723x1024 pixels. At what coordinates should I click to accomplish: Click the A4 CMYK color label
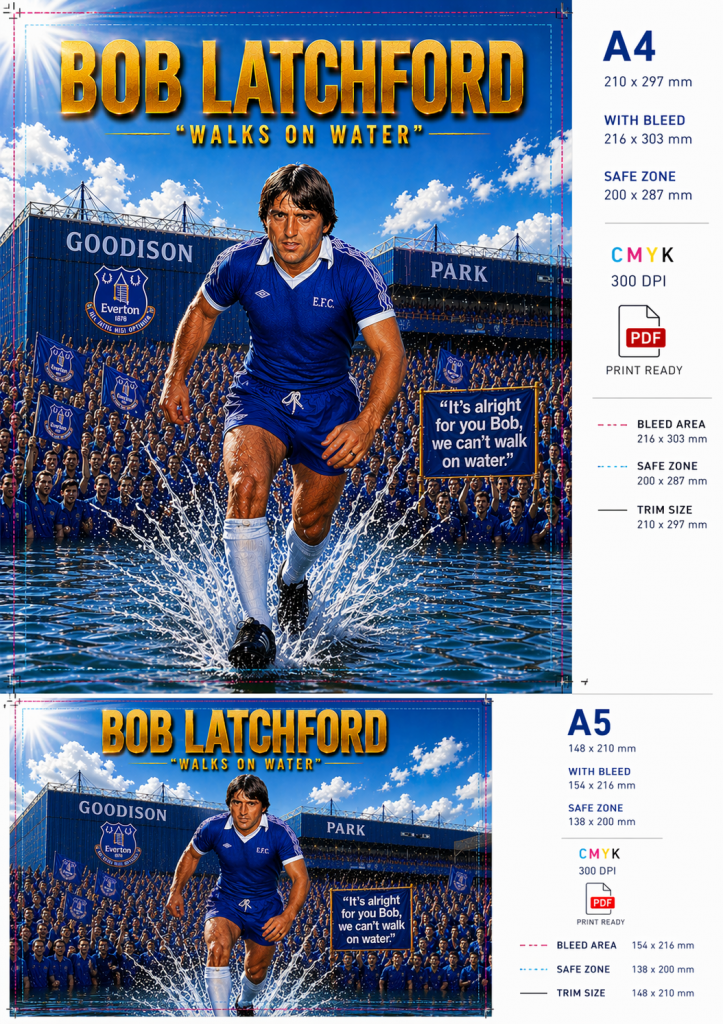coord(641,255)
